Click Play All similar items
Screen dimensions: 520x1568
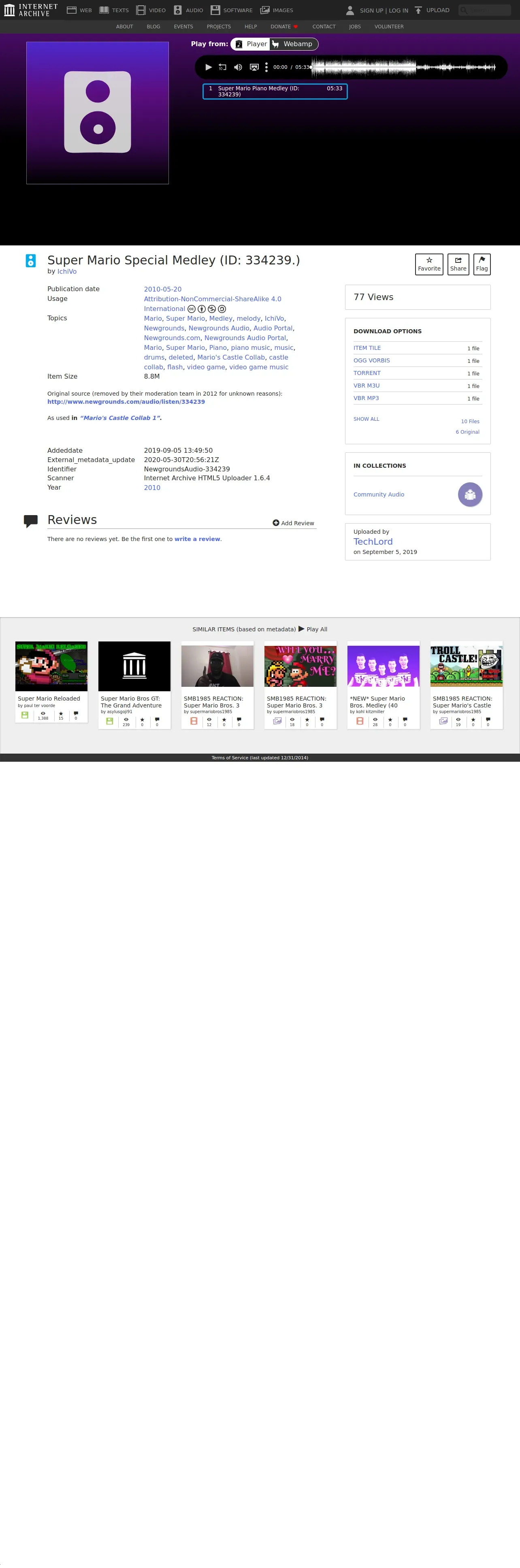point(313,629)
